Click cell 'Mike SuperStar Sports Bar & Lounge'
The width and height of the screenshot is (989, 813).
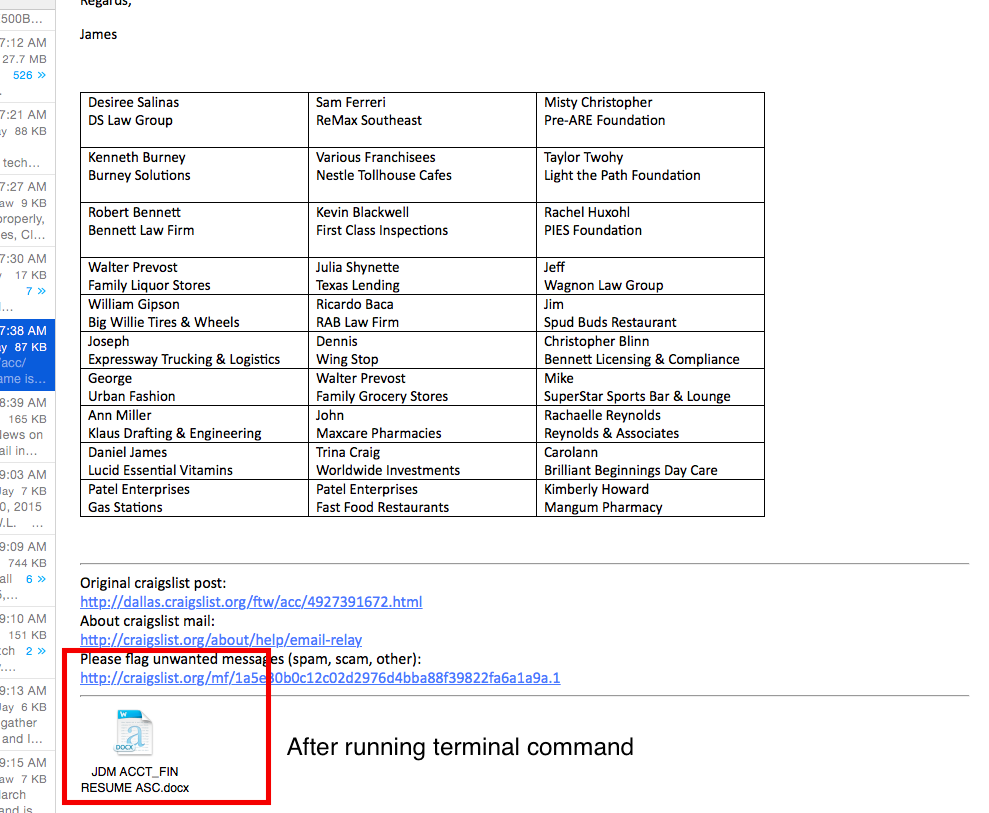coord(650,387)
